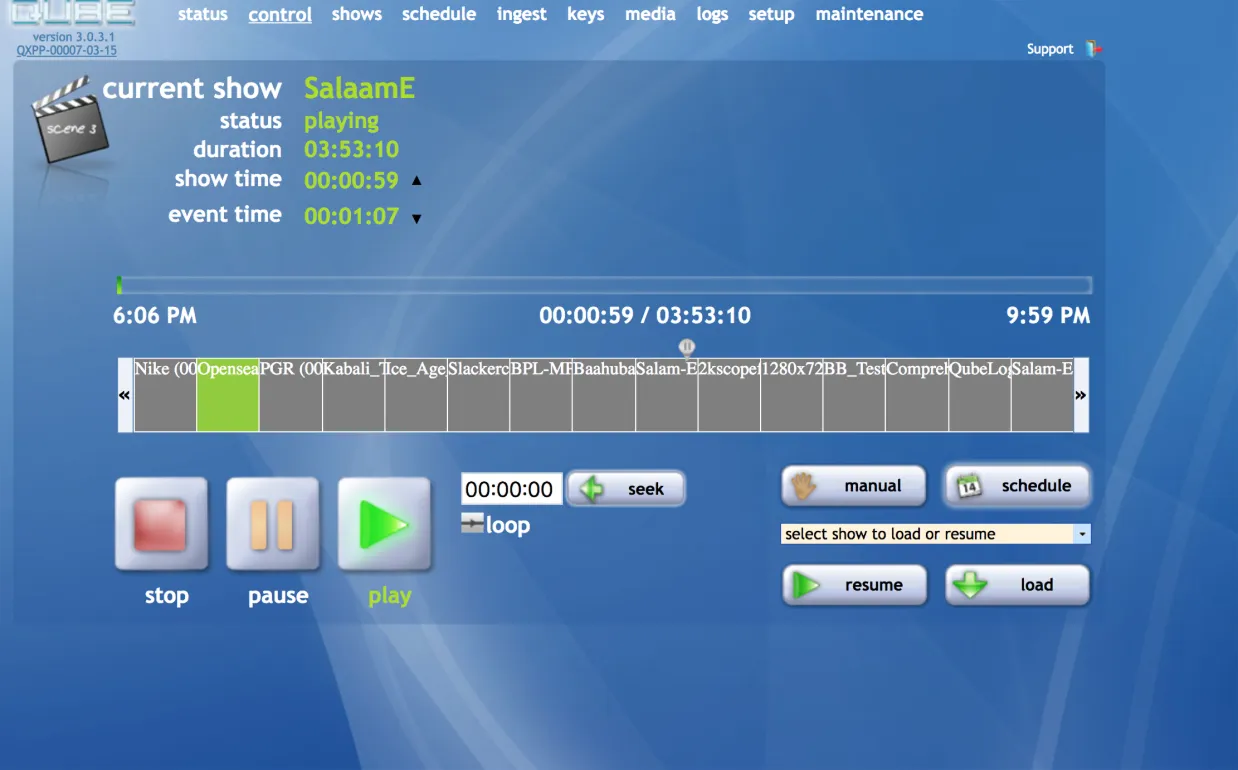Open the ingest menu
The height and width of the screenshot is (770, 1238).
point(522,14)
